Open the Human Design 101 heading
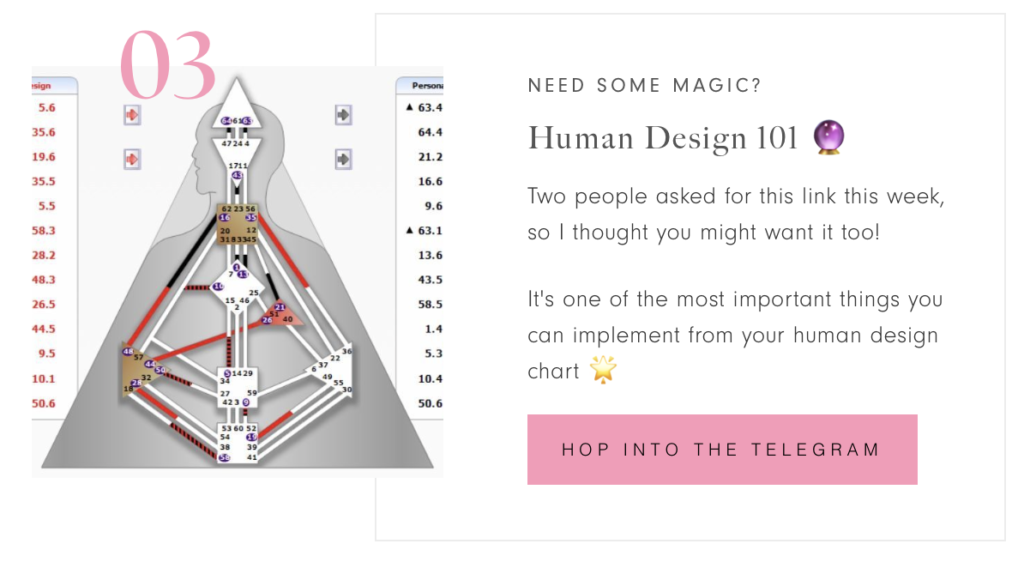1024x562 pixels. point(663,138)
